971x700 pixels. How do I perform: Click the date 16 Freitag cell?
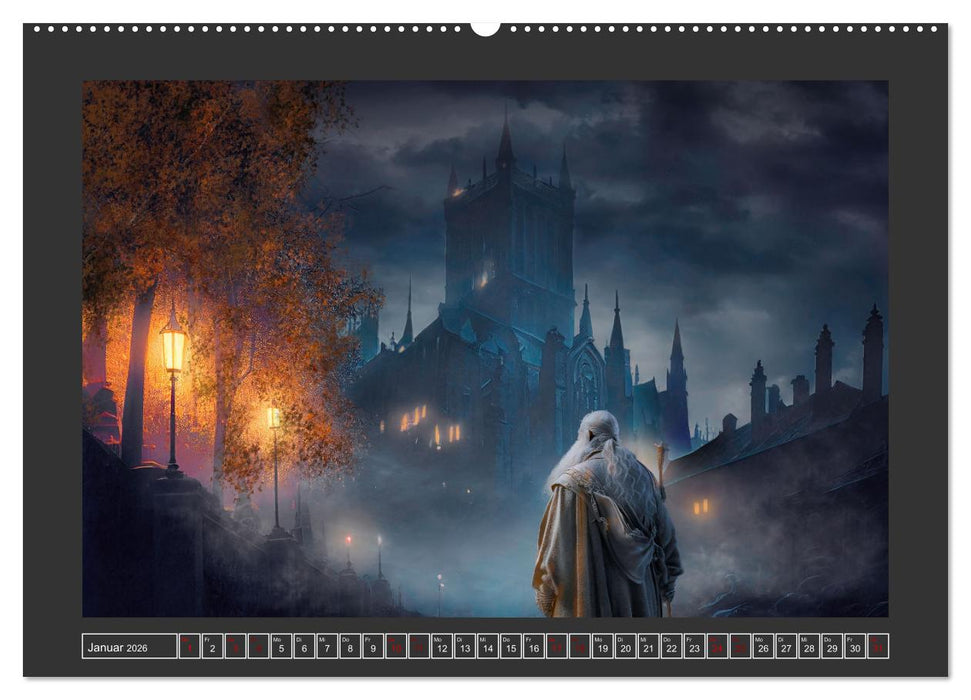(535, 646)
